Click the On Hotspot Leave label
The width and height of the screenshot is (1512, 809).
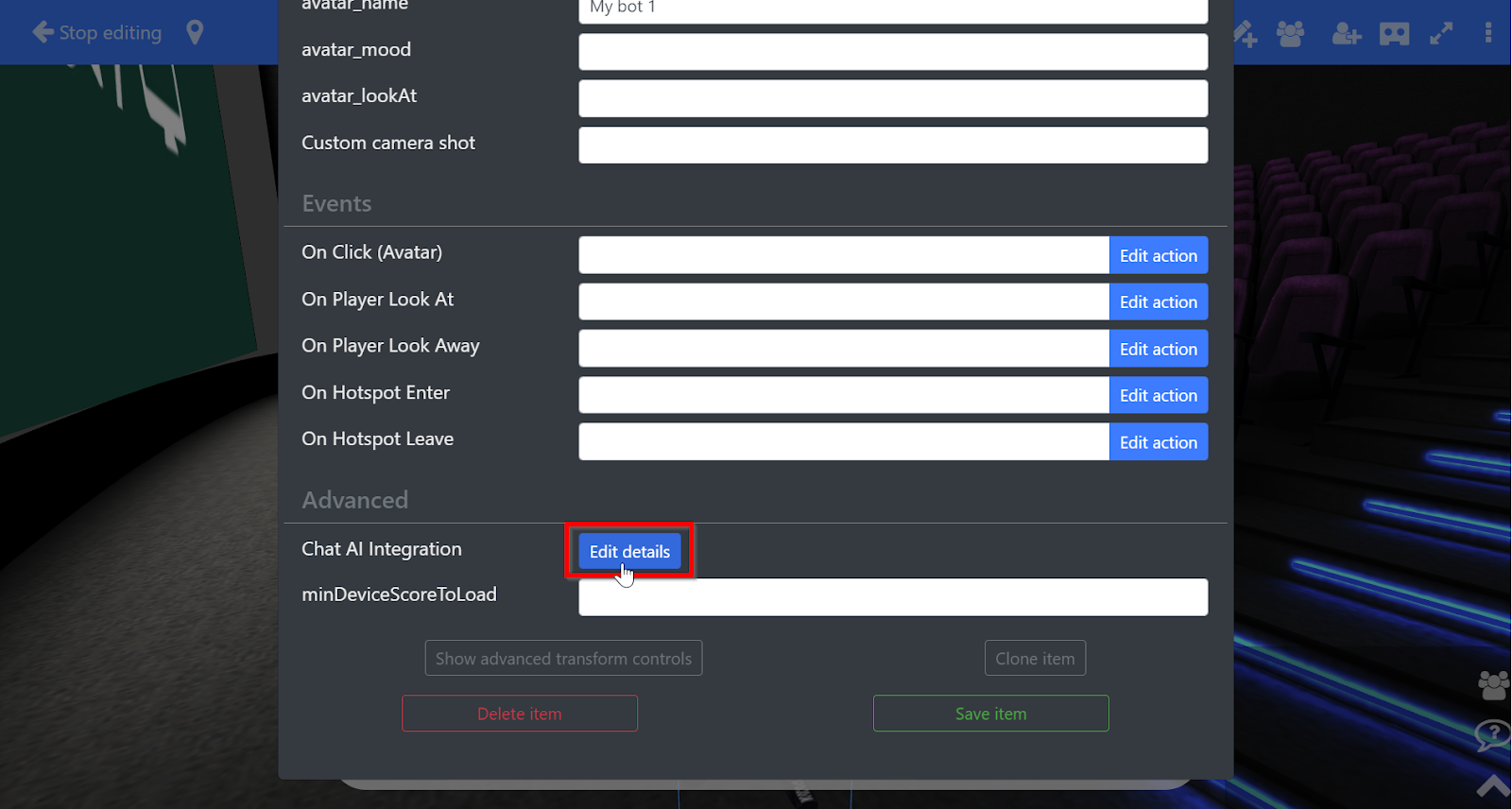click(x=378, y=439)
